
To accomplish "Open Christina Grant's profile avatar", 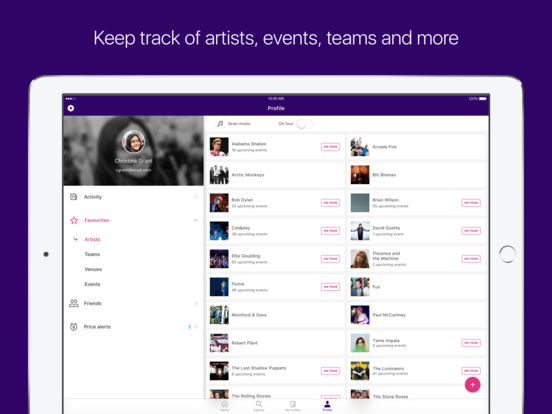I will click(133, 142).
